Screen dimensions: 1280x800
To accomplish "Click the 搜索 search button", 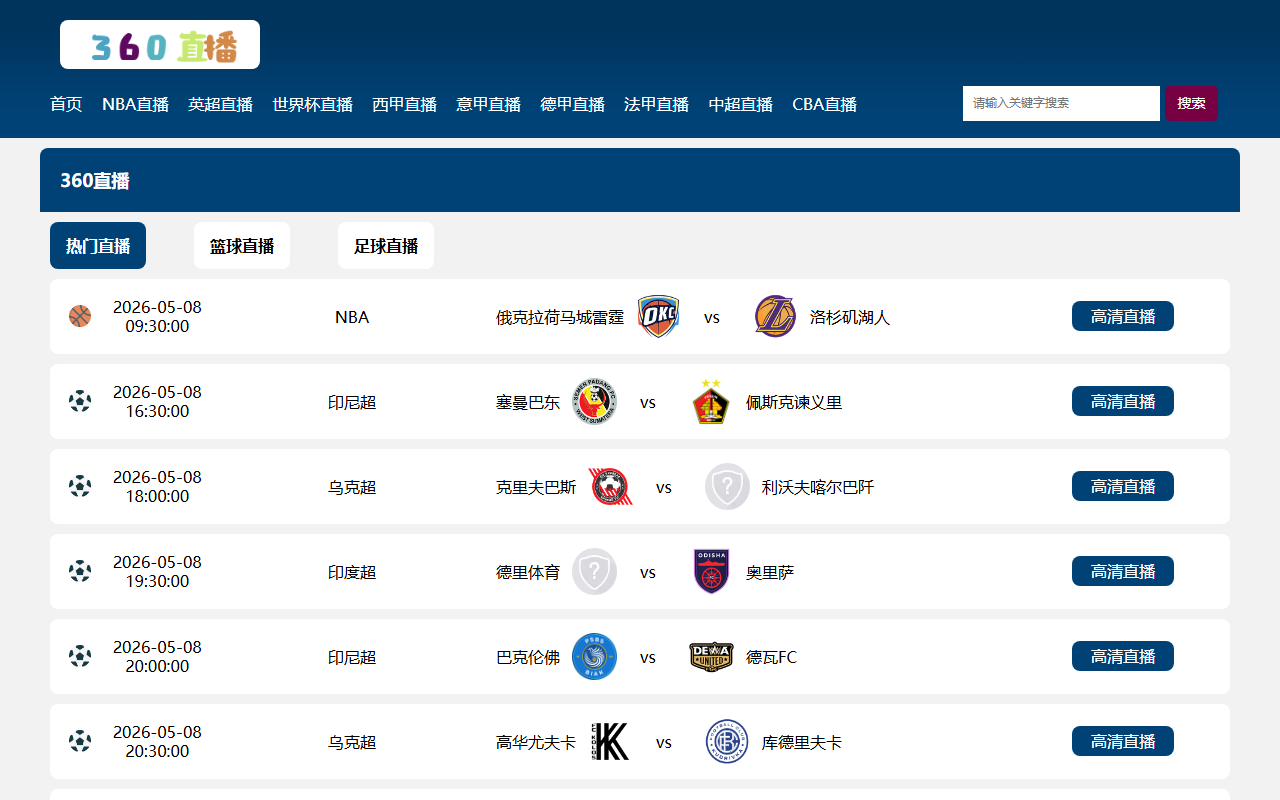I will [x=1191, y=103].
